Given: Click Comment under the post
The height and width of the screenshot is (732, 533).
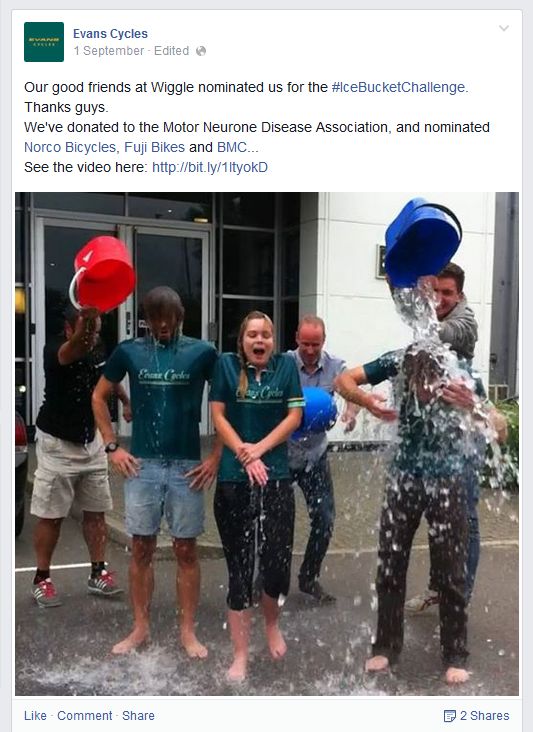Looking at the screenshot, I should point(84,716).
